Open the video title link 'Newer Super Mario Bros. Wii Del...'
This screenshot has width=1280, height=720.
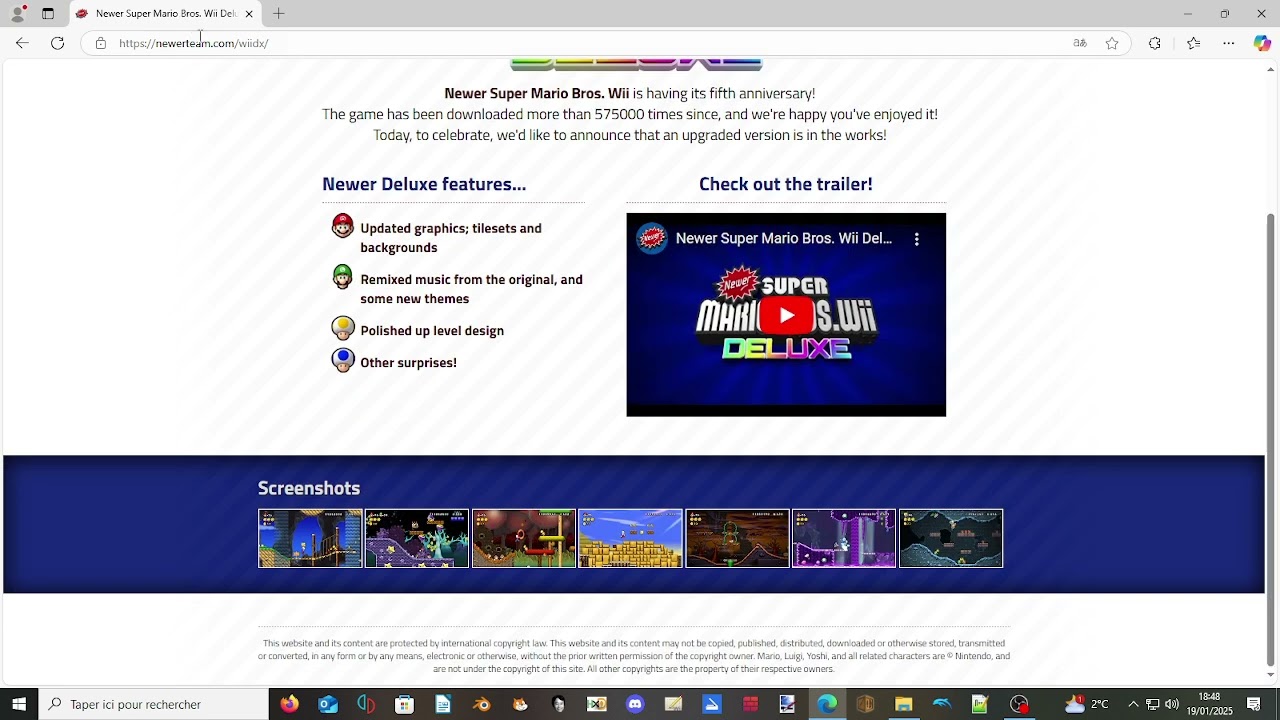tap(783, 239)
